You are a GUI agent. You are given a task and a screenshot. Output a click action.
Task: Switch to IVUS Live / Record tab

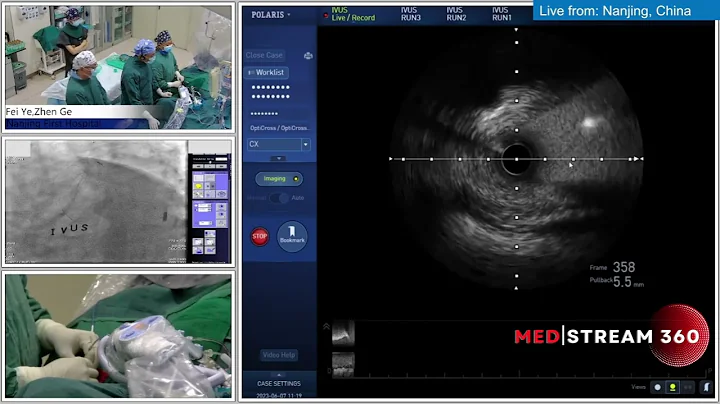coord(353,14)
